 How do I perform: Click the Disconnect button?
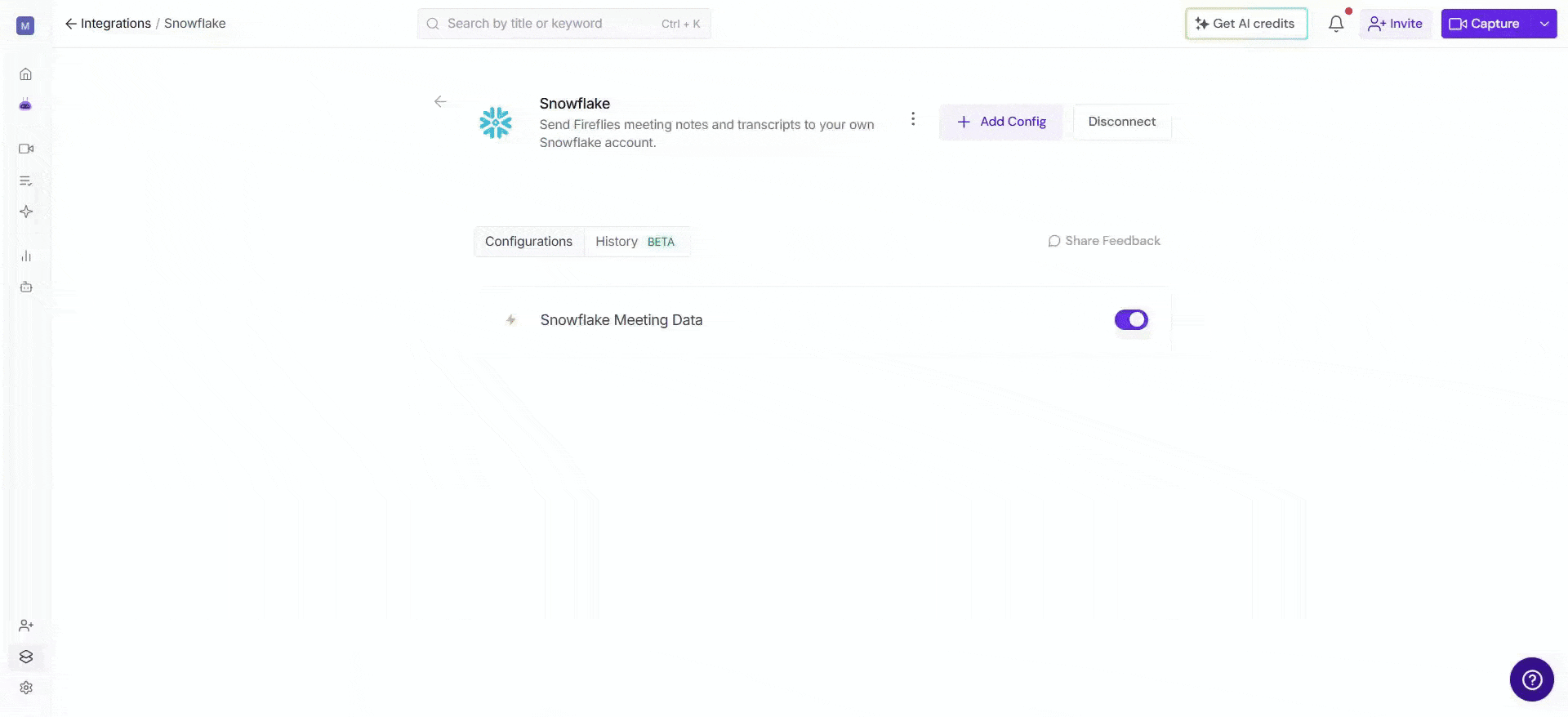(1122, 122)
